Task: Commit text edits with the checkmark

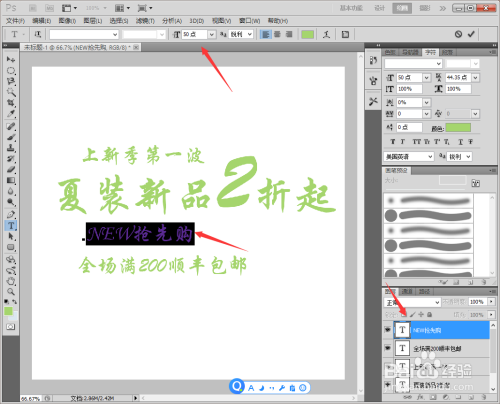Action: [471, 34]
